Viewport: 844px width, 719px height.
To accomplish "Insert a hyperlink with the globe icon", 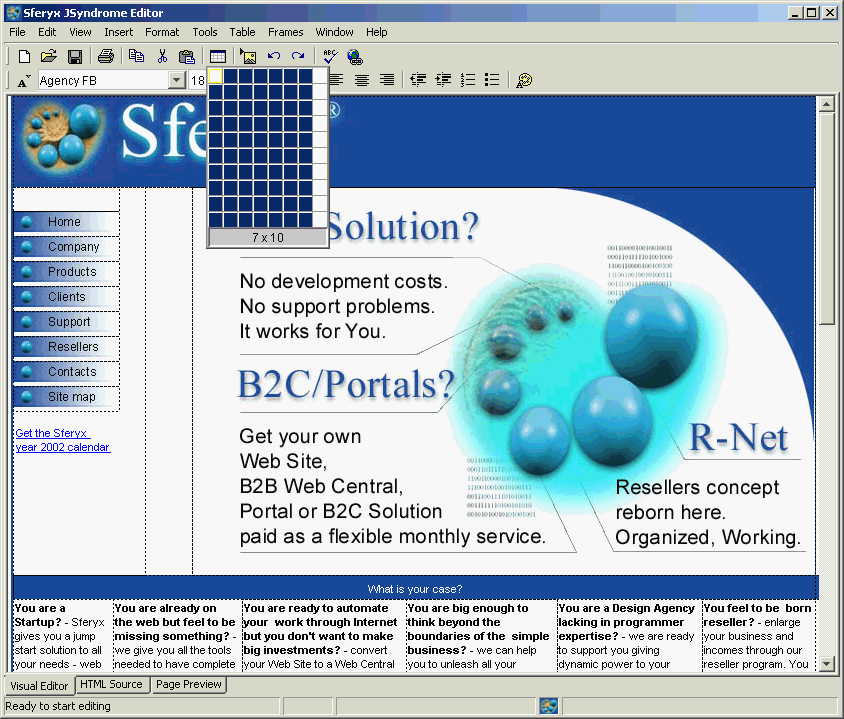I will (355, 57).
